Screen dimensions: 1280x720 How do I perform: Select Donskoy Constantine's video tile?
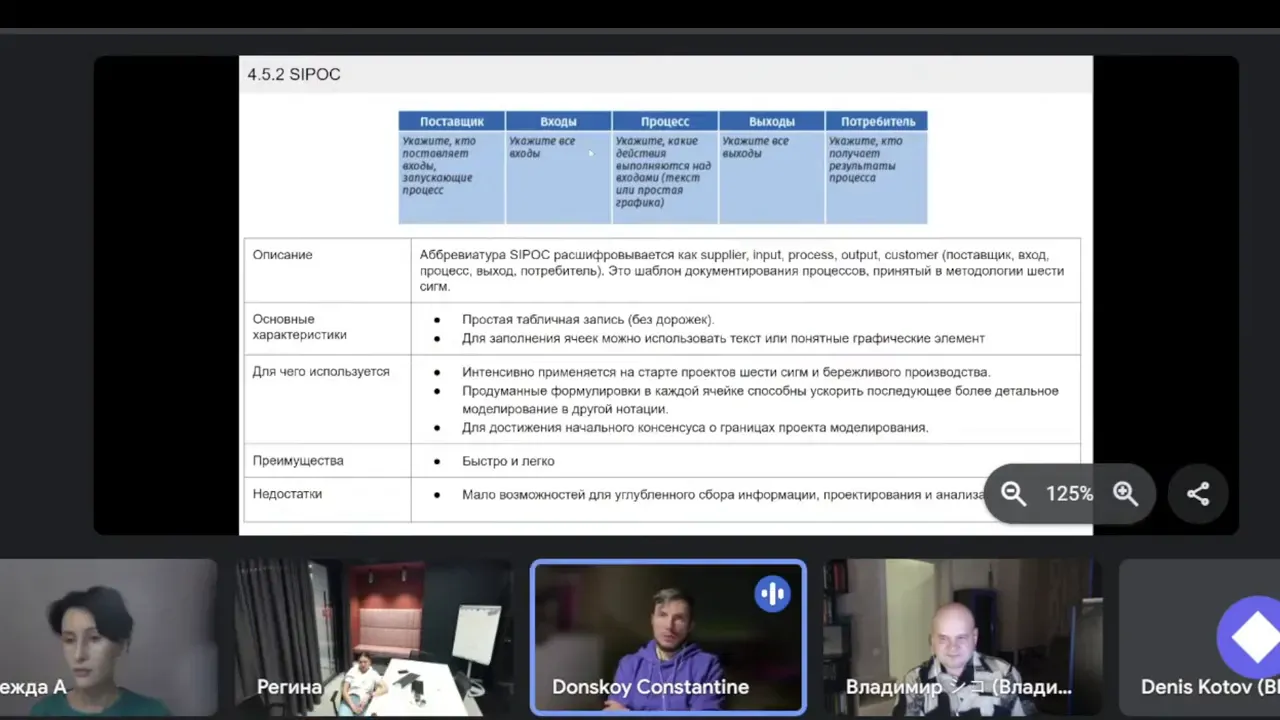(x=668, y=637)
